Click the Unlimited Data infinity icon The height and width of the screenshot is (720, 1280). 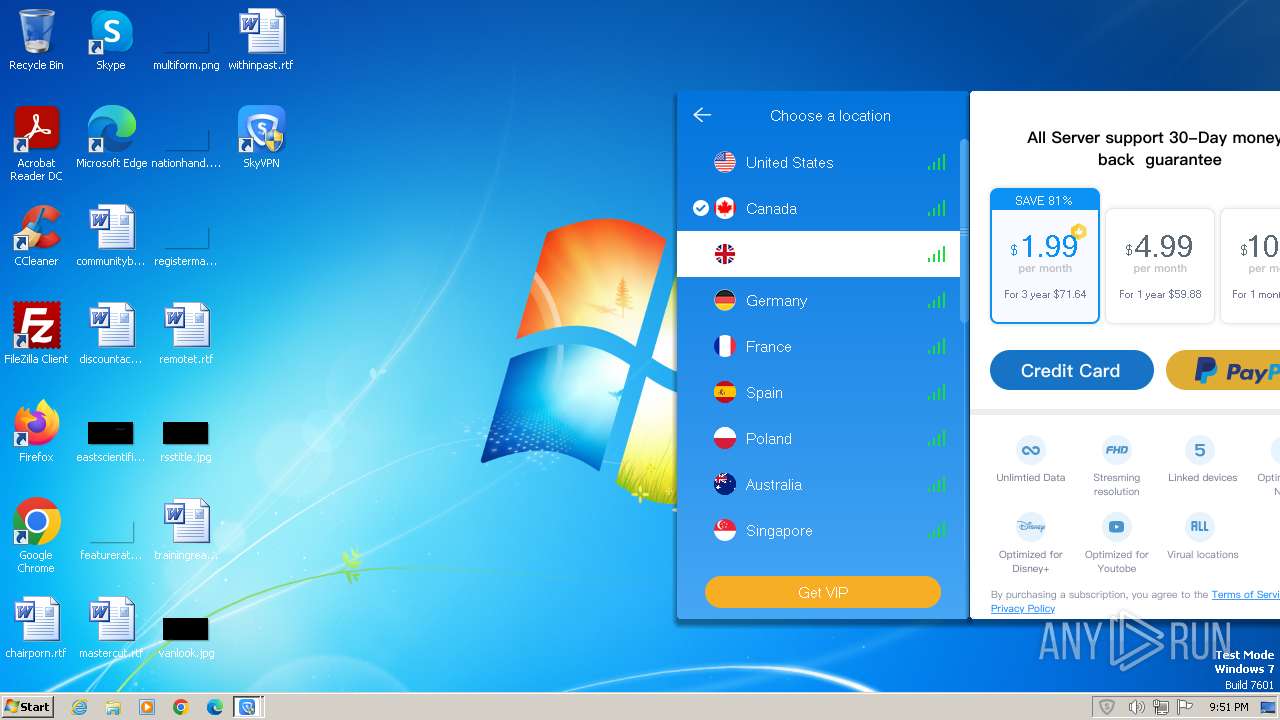point(1030,449)
